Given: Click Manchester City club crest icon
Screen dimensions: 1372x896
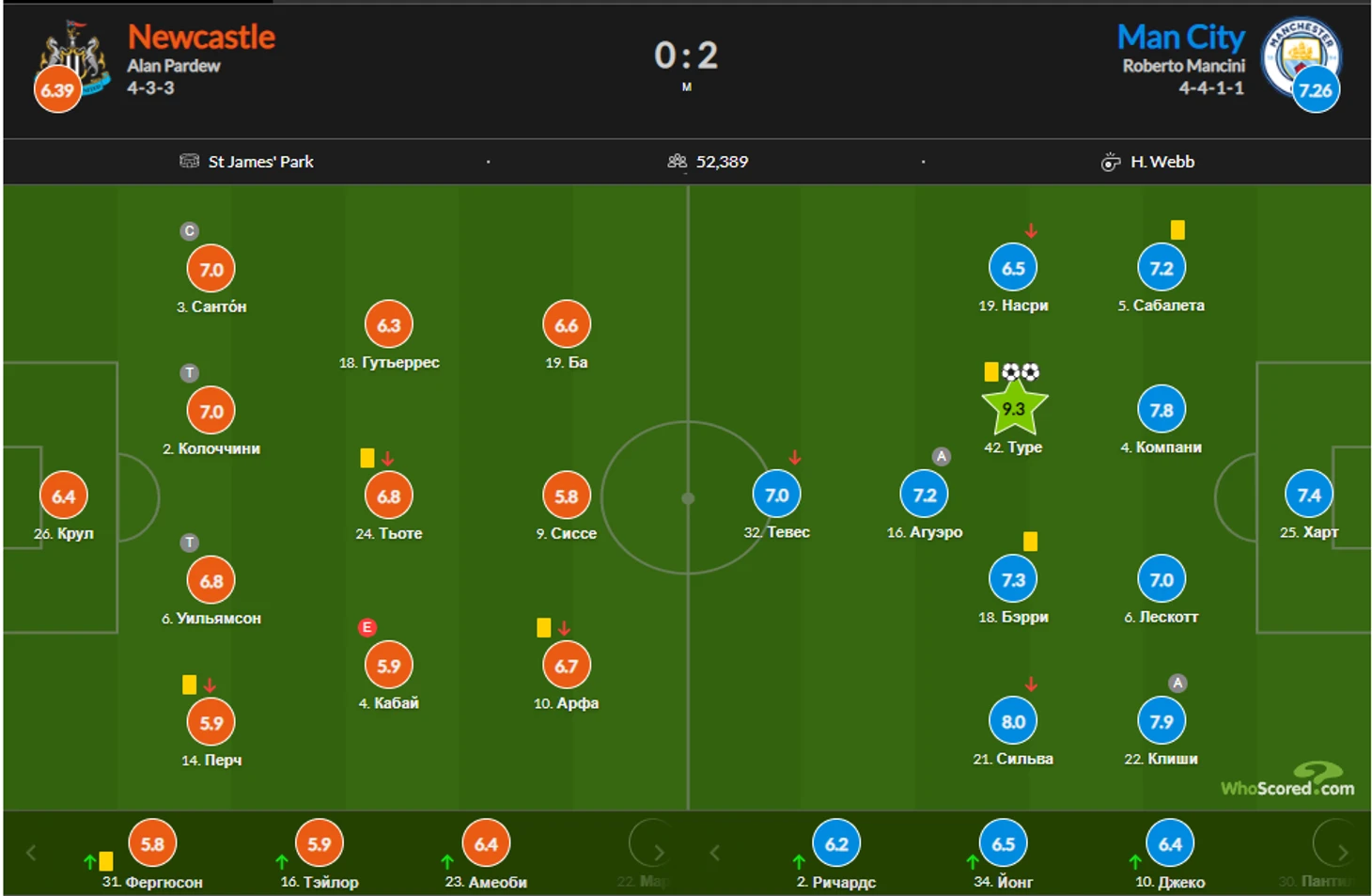Looking at the screenshot, I should click(x=1301, y=55).
